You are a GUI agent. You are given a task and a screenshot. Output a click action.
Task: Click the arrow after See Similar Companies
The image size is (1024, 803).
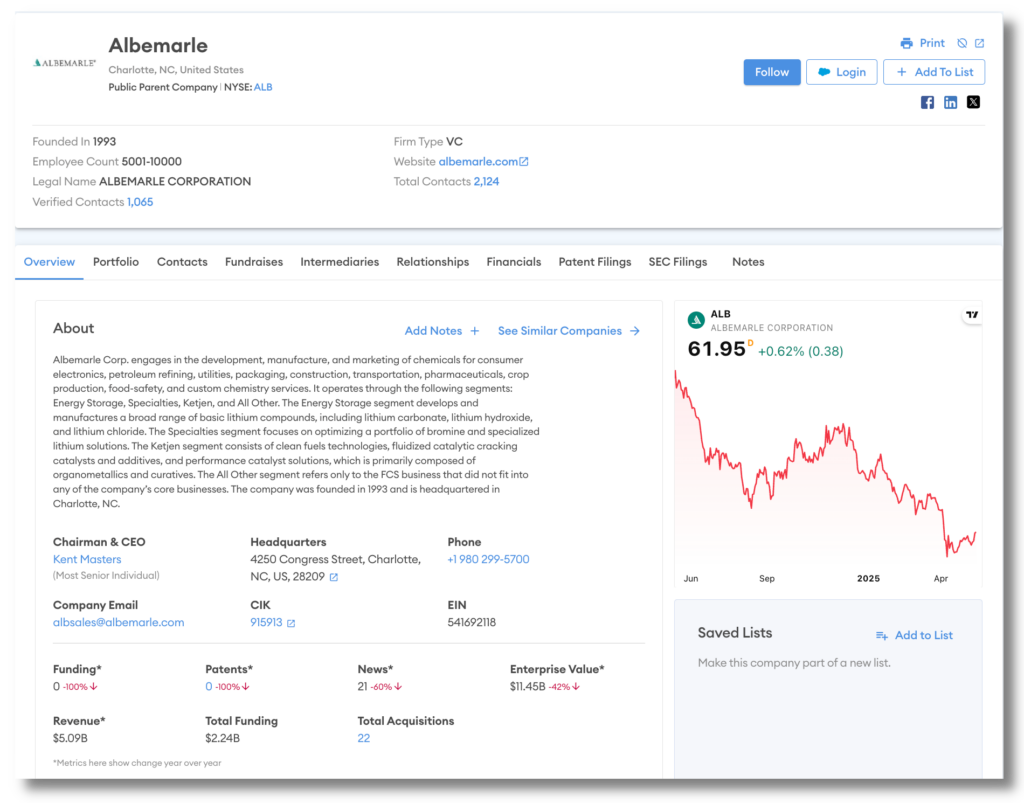tap(635, 331)
